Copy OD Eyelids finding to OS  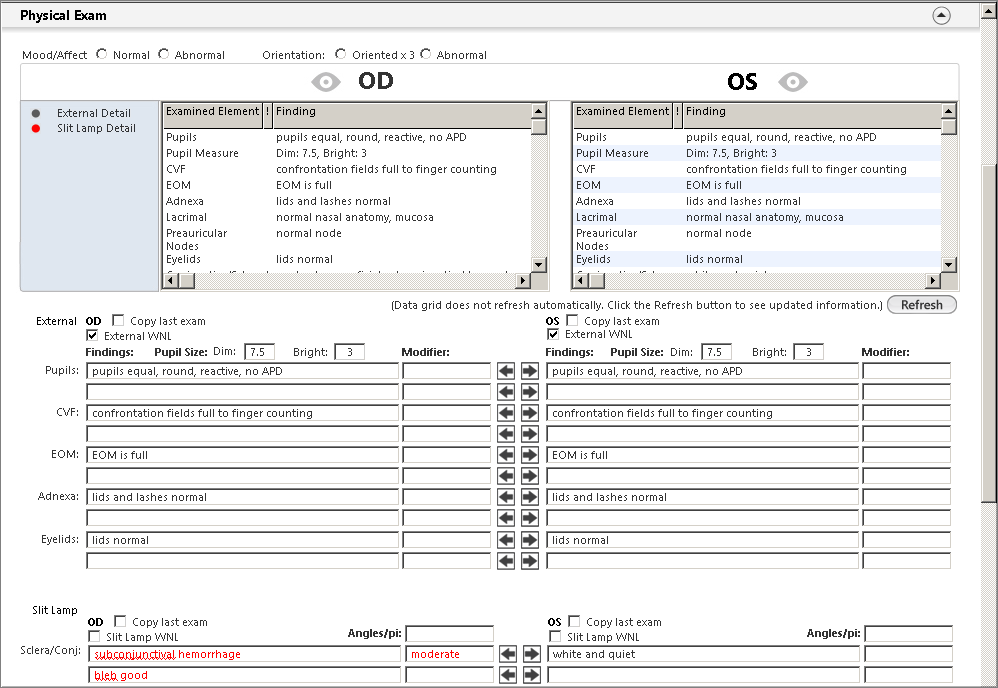[530, 540]
